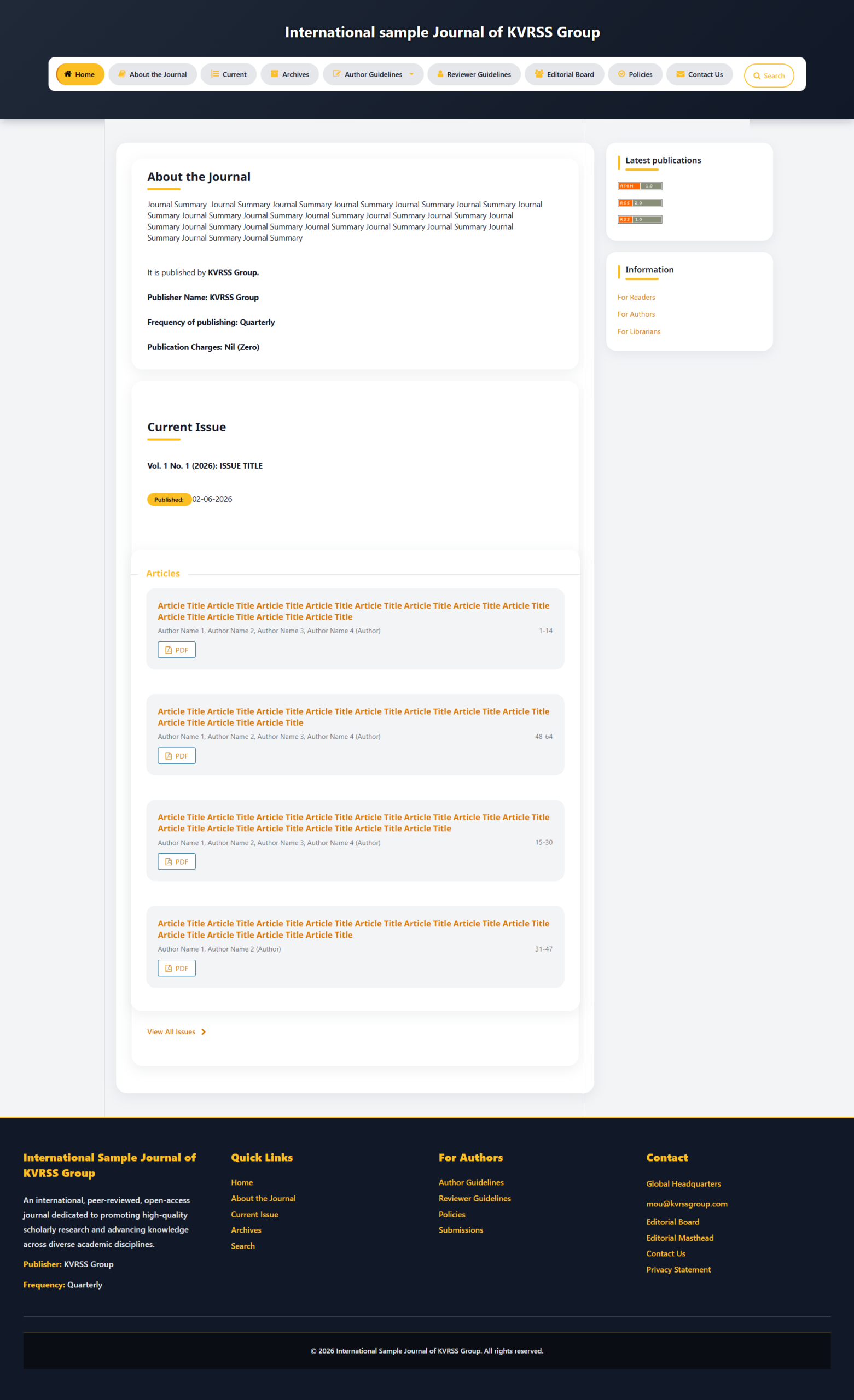This screenshot has width=854, height=1400.
Task: Open PDF of the article on pages 1-14
Action: [177, 650]
